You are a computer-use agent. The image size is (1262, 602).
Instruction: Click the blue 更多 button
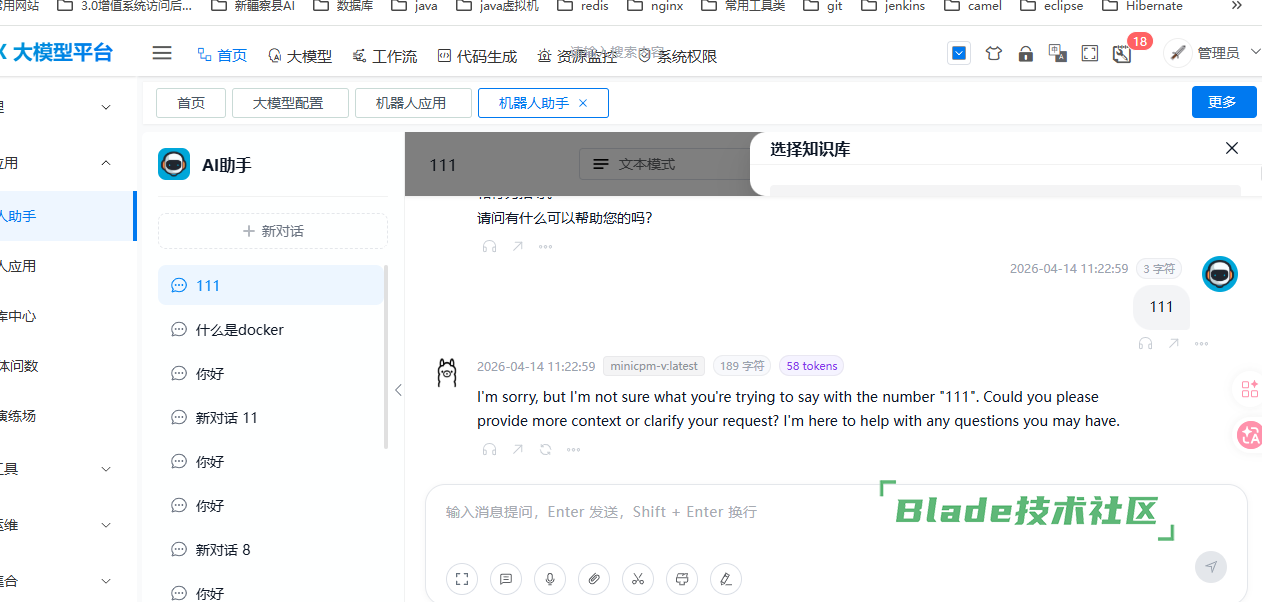coord(1223,102)
